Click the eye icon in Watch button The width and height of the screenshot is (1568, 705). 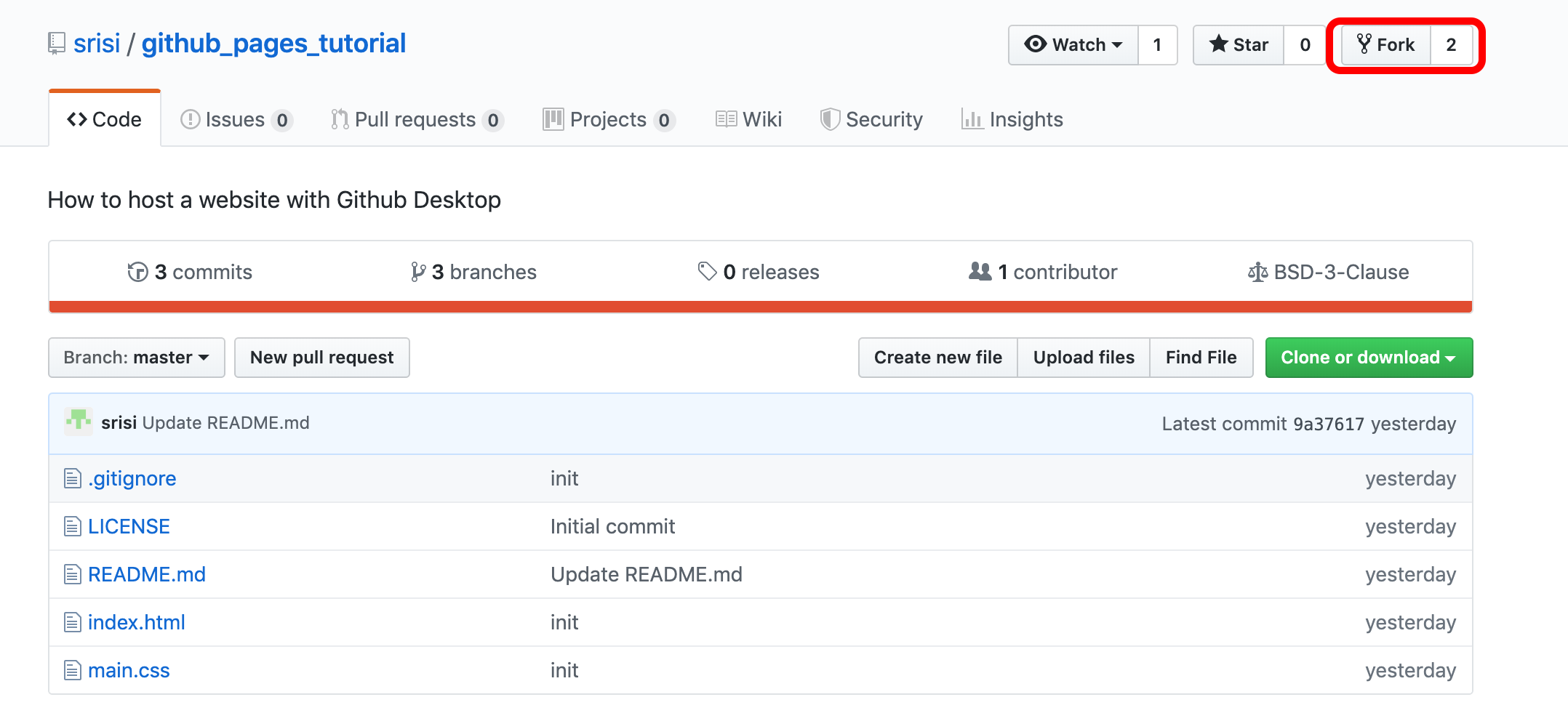[1035, 44]
